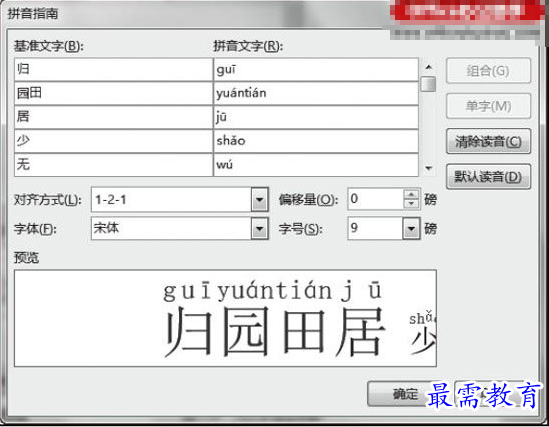Click the 清除读音(C) button
This screenshot has width=549, height=427.
pyautogui.click(x=488, y=141)
